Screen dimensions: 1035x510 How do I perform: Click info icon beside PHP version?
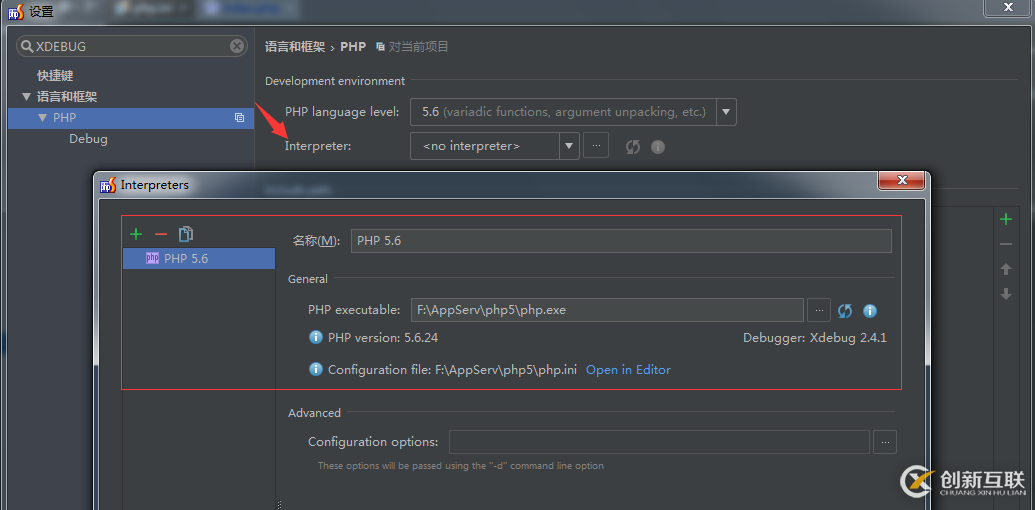click(316, 338)
